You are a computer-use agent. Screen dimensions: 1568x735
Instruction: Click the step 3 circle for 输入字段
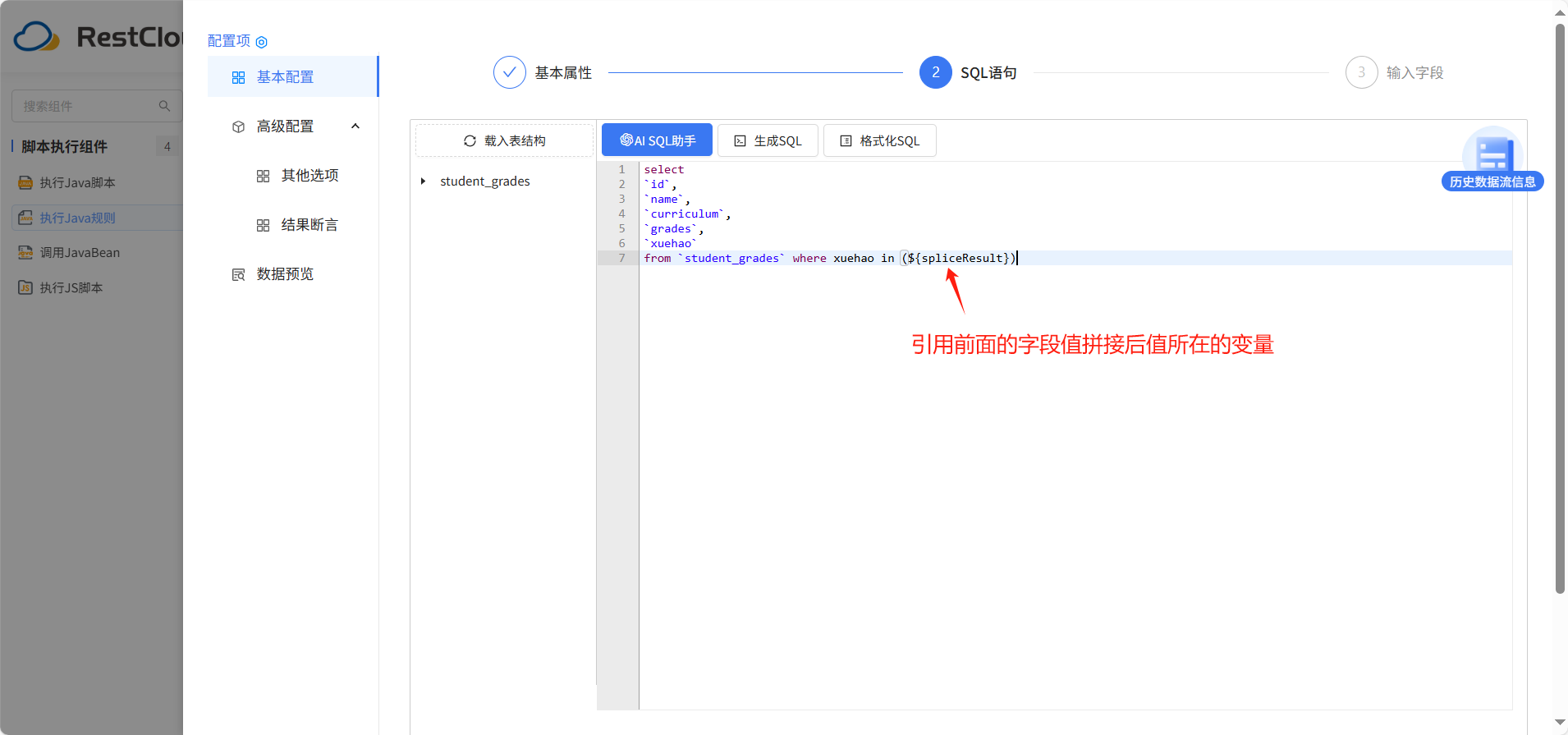point(1361,72)
